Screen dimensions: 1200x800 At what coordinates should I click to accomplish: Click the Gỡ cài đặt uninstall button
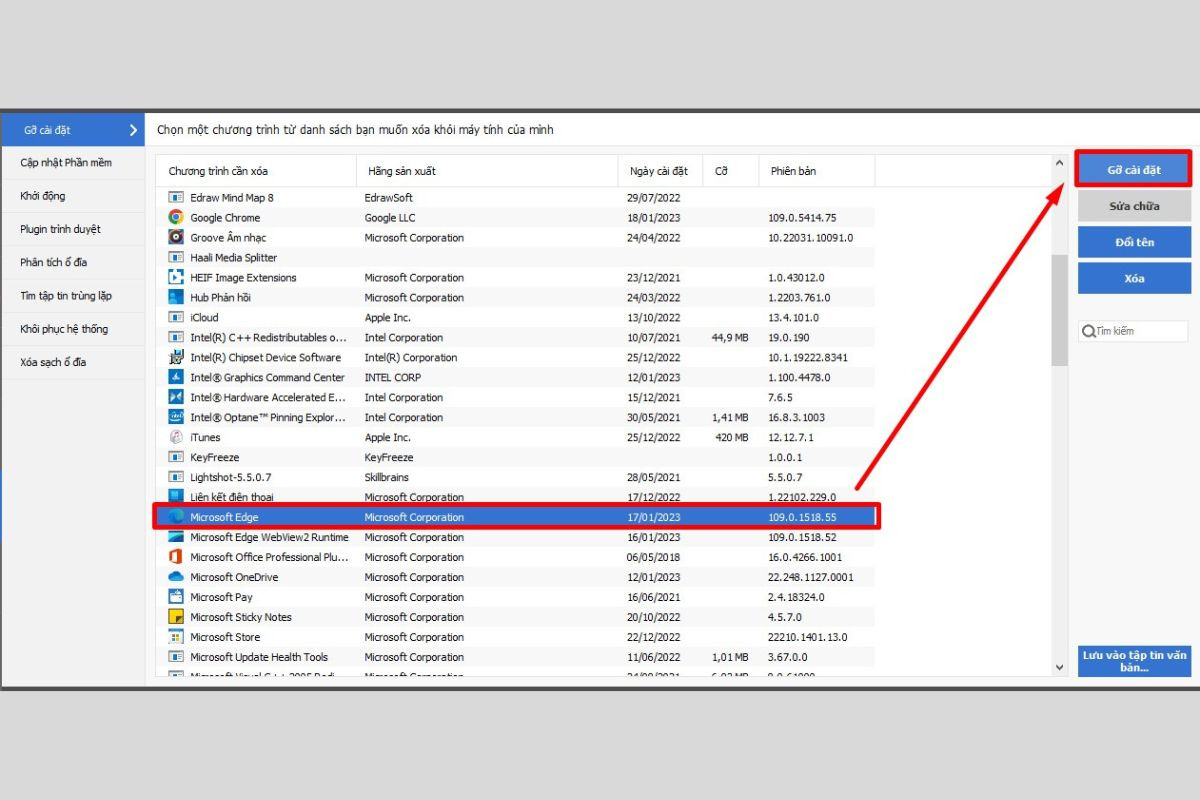pos(1134,170)
